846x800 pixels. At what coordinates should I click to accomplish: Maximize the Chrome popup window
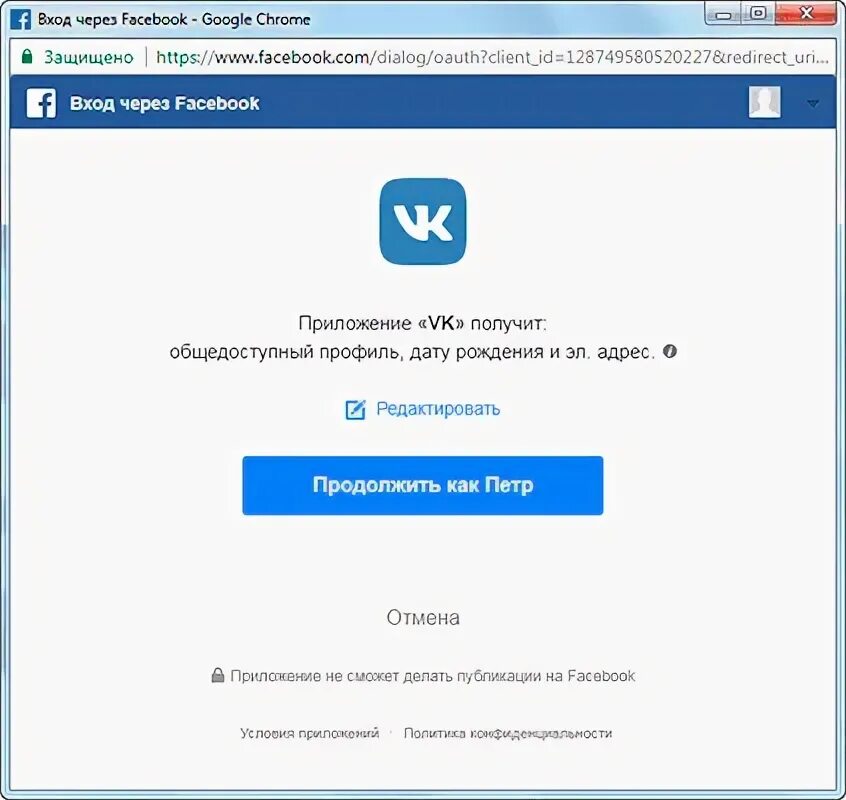tap(758, 13)
